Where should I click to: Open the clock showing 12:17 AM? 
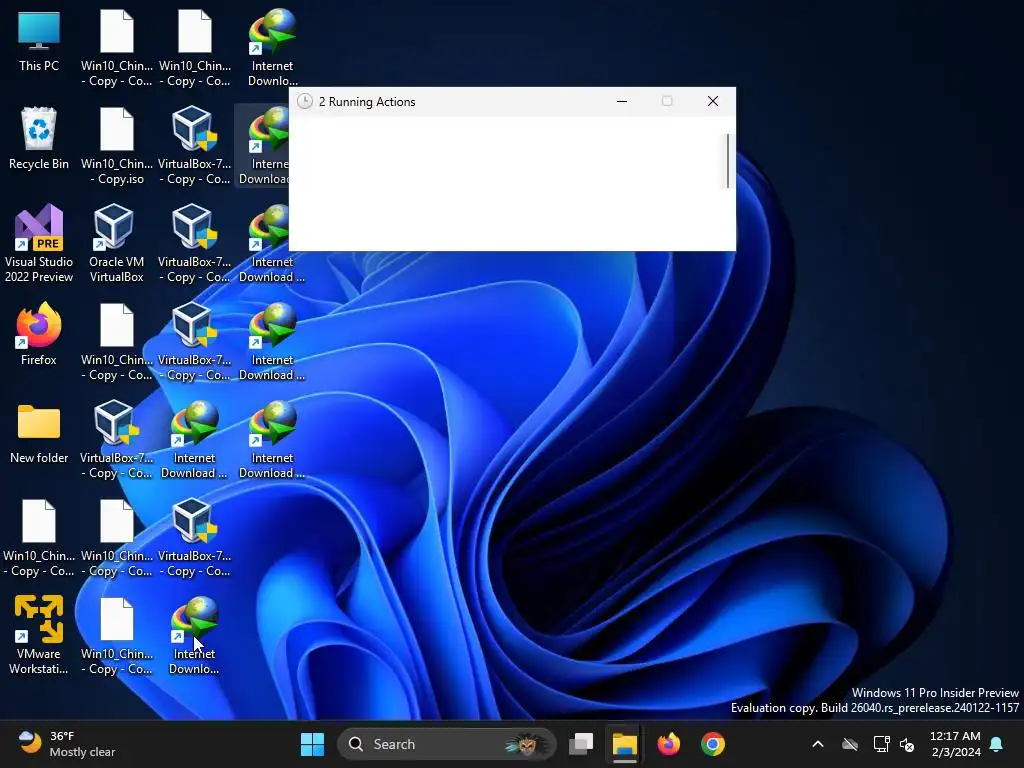955,744
